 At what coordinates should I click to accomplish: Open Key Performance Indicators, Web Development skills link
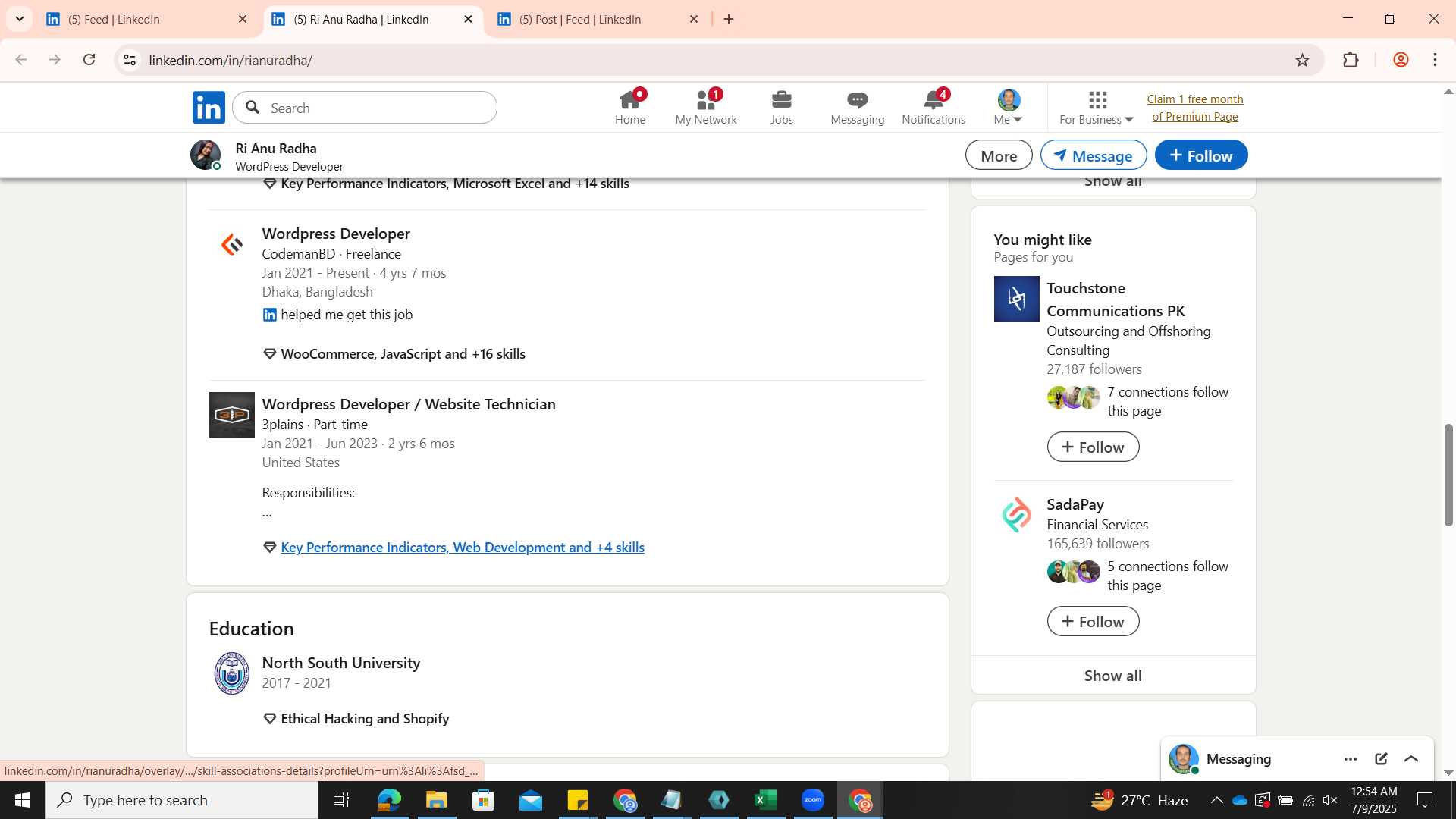point(463,548)
